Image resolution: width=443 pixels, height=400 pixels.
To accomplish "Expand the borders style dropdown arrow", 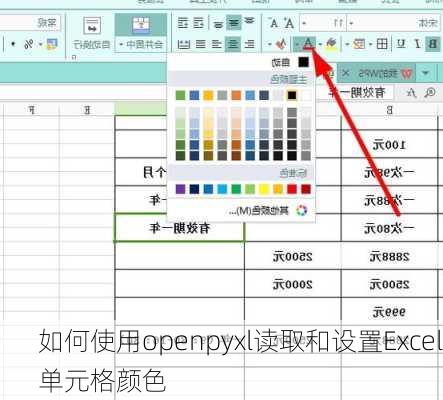I will click(x=371, y=44).
